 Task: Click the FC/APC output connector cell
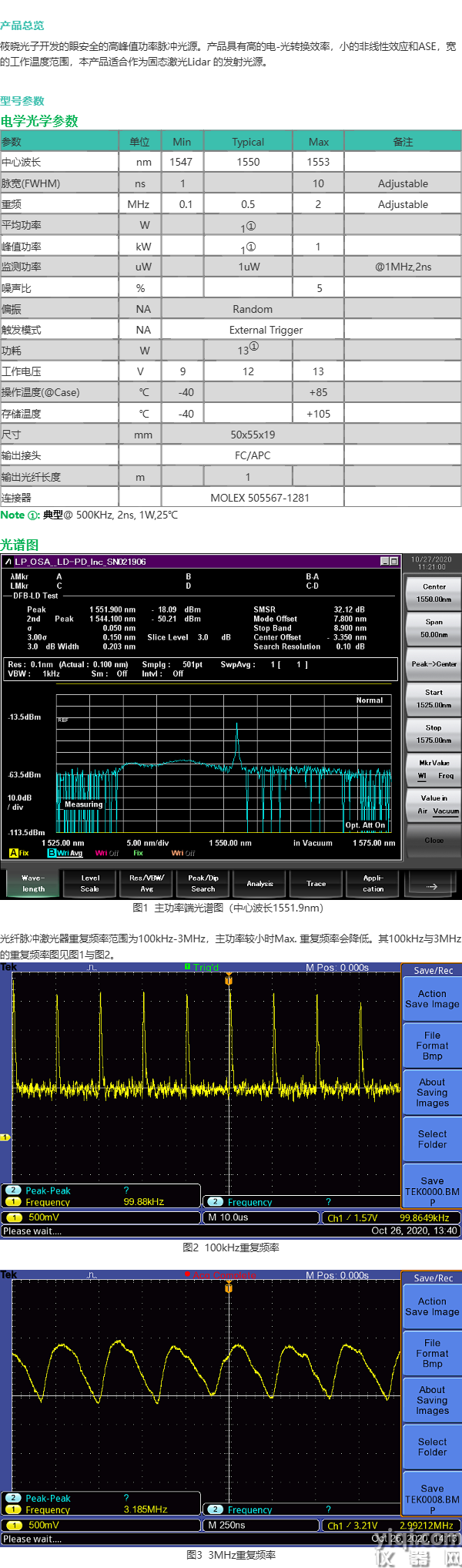(x=253, y=455)
